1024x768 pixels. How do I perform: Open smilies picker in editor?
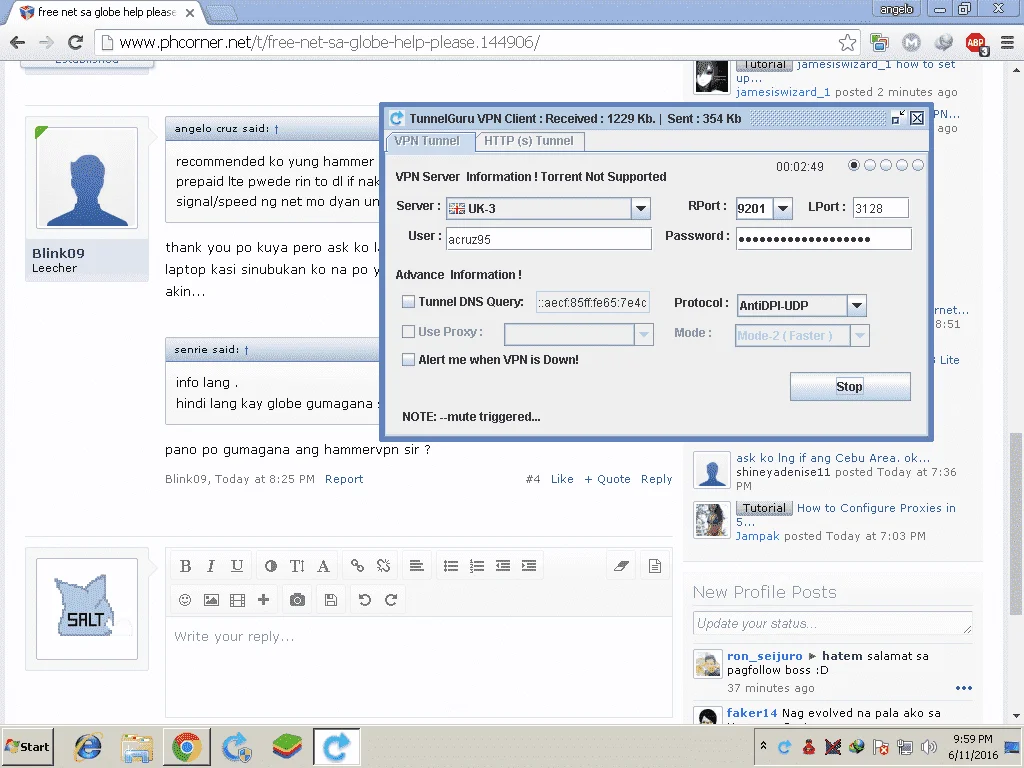185,600
